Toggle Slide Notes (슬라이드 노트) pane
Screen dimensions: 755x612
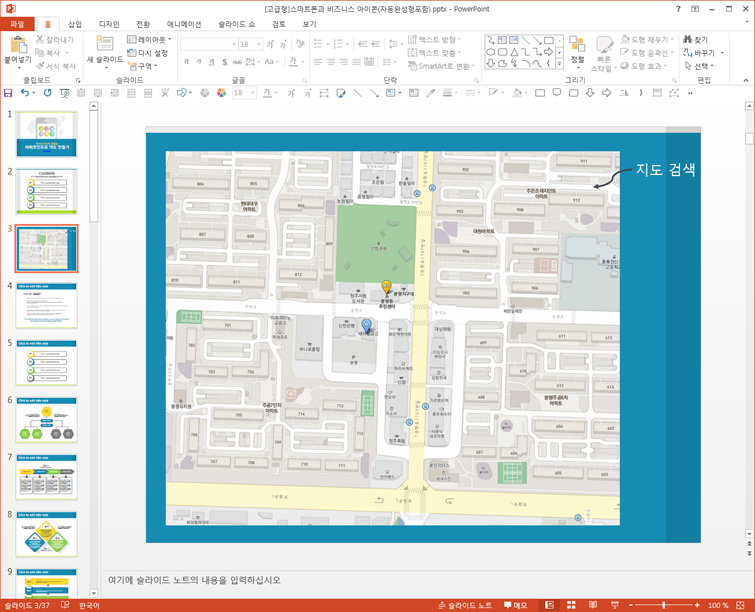tap(465, 605)
